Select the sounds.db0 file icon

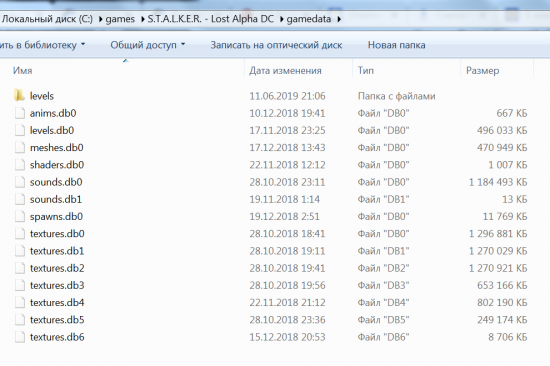[20, 182]
